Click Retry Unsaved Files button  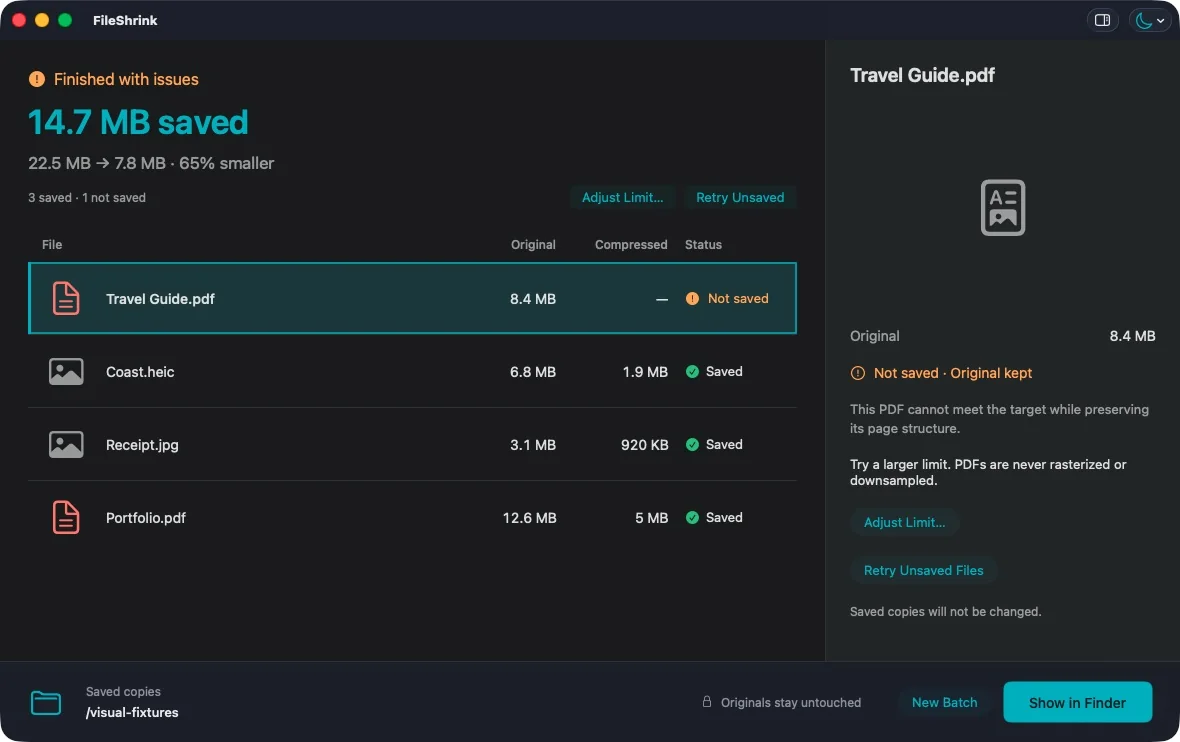pos(923,570)
